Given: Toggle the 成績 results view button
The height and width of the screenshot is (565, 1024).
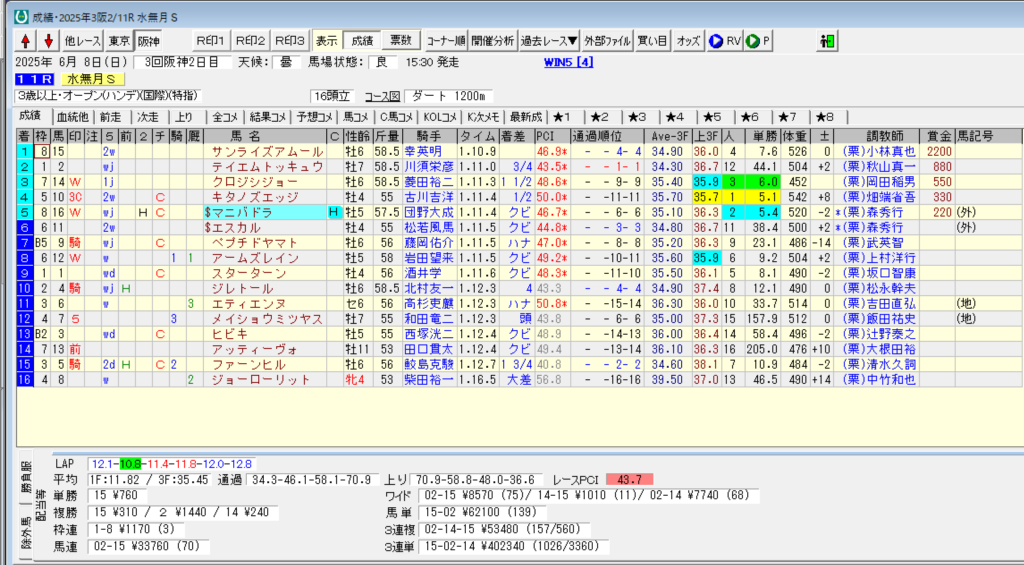Looking at the screenshot, I should [x=361, y=41].
